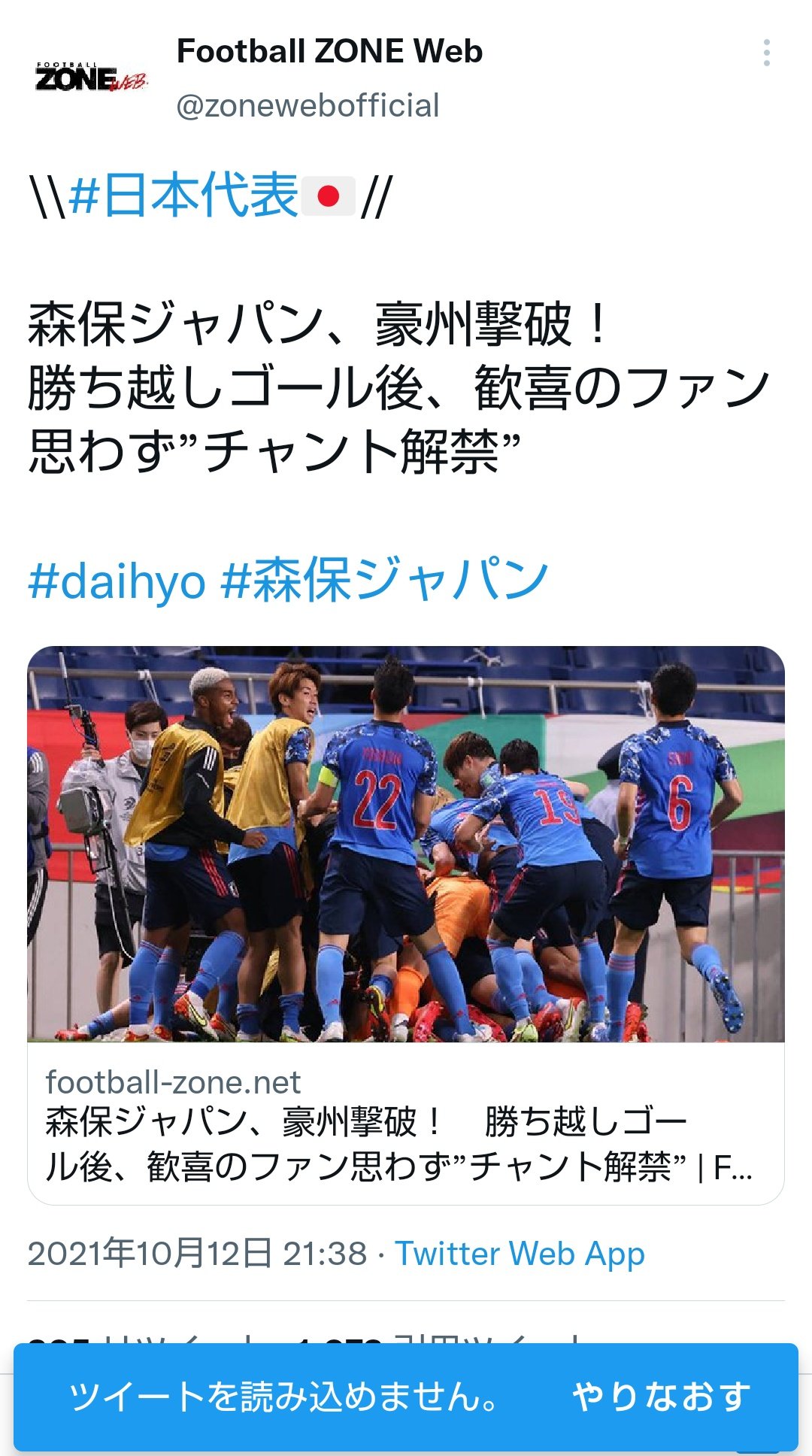Select the tweet body text about 豪州撃破

tap(398, 388)
